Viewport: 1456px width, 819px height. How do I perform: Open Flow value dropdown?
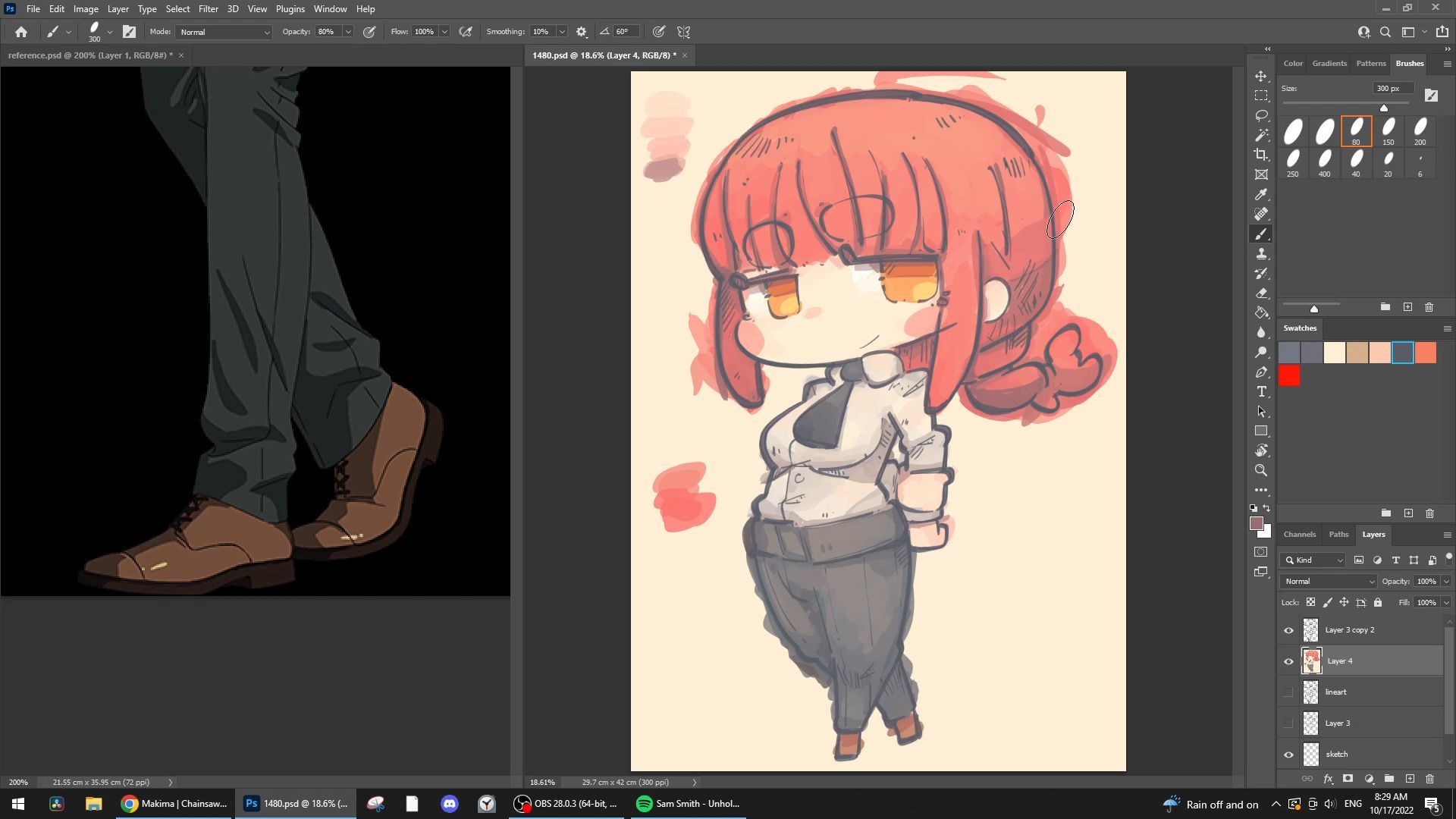tap(444, 32)
